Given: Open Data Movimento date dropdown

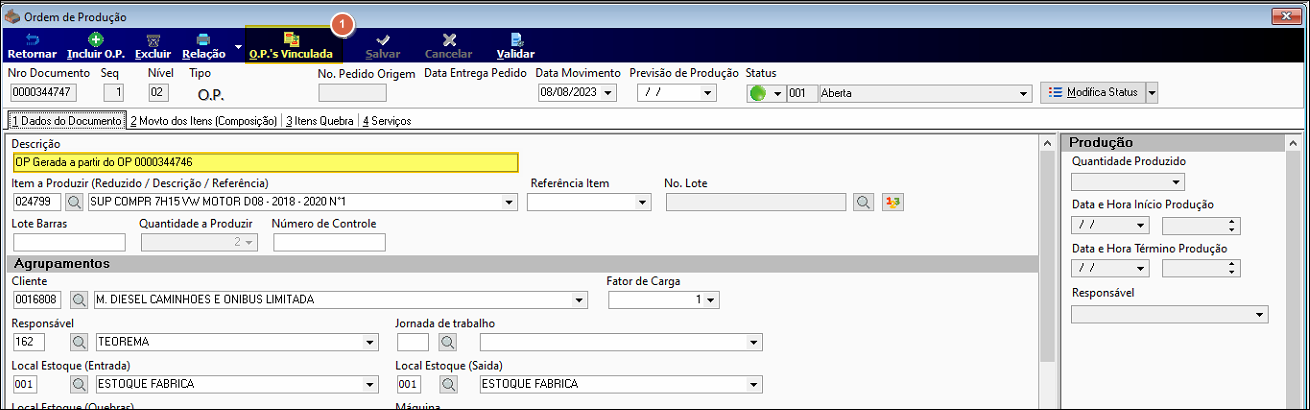Looking at the screenshot, I should coord(609,93).
